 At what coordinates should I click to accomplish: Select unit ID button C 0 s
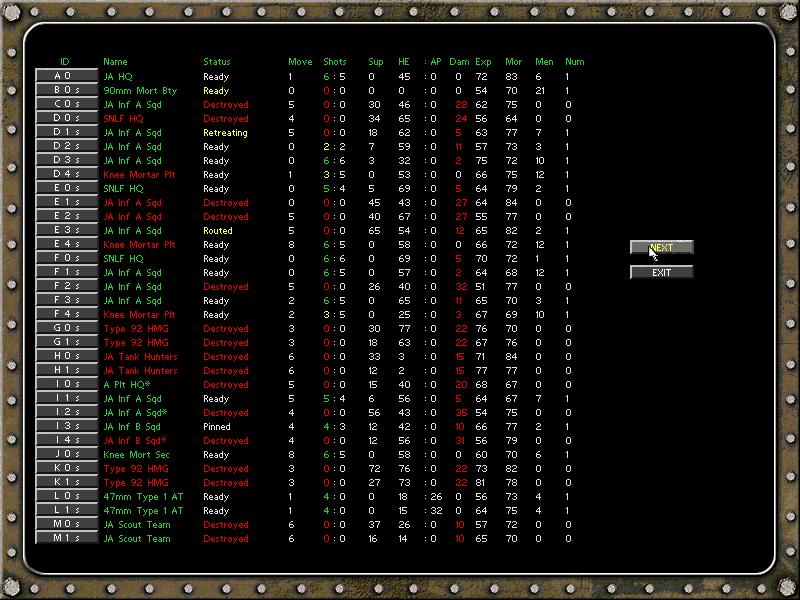point(67,104)
